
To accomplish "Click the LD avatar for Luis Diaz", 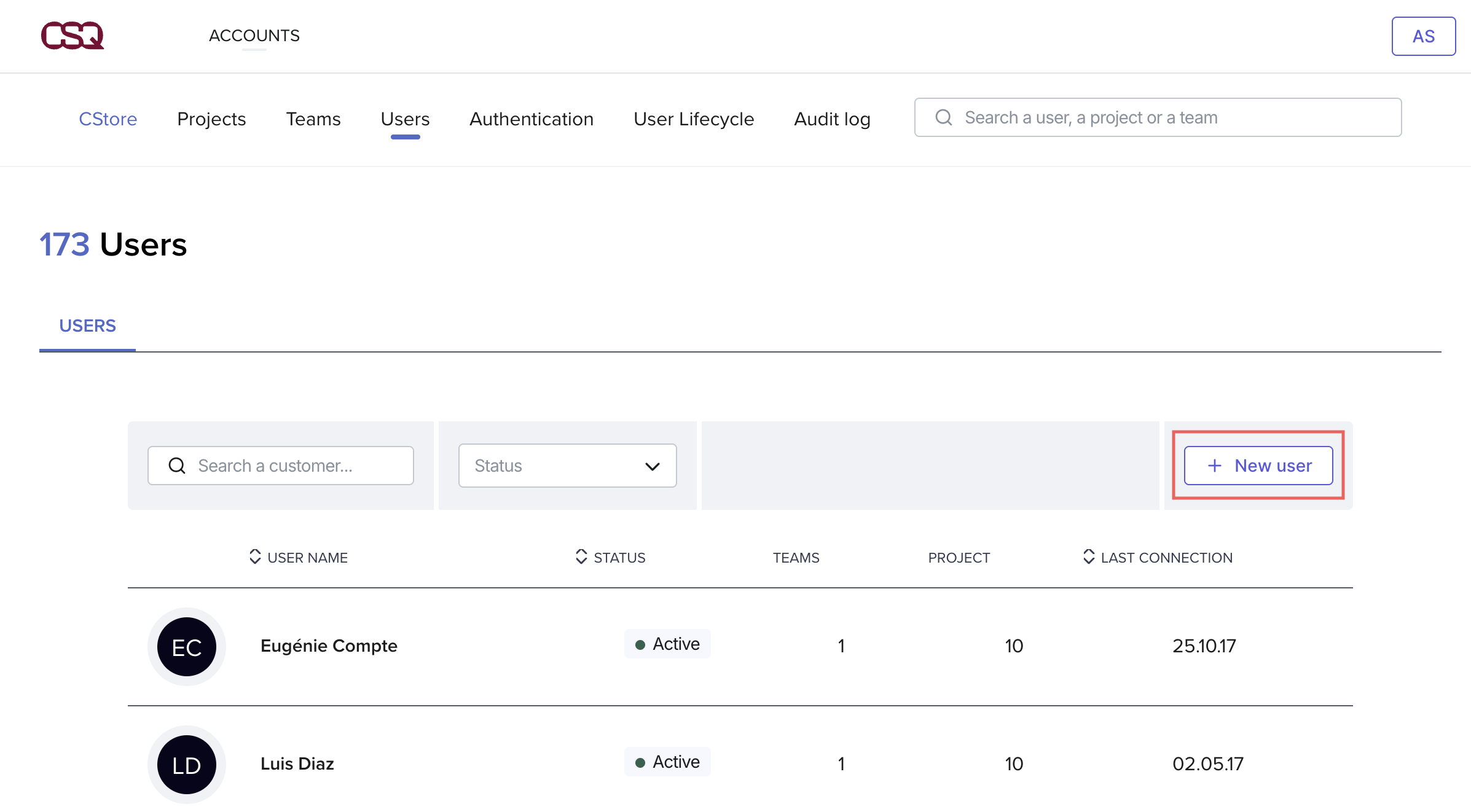I will (187, 765).
